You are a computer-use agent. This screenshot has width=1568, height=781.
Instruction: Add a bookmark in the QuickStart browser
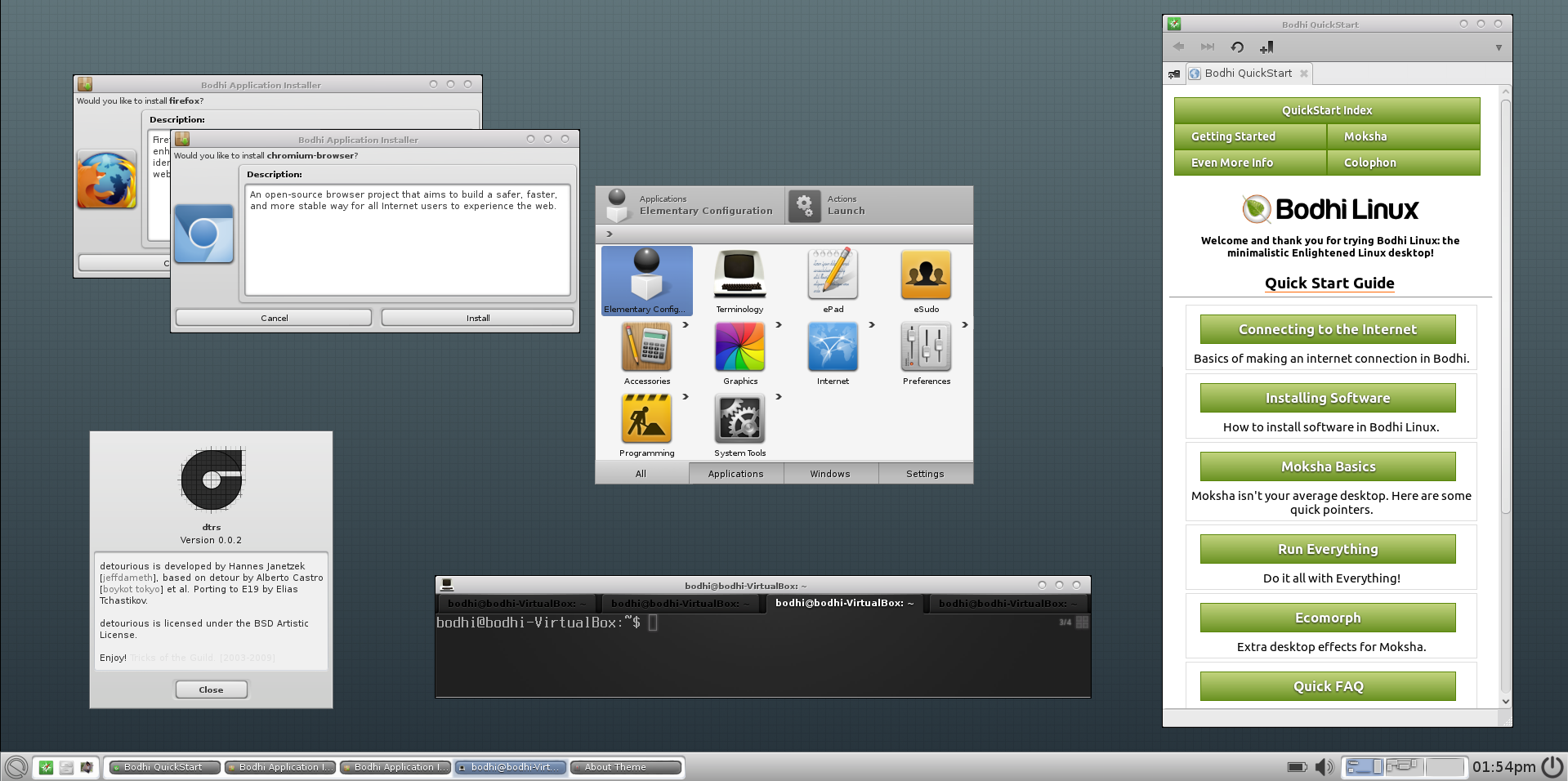tap(1266, 47)
